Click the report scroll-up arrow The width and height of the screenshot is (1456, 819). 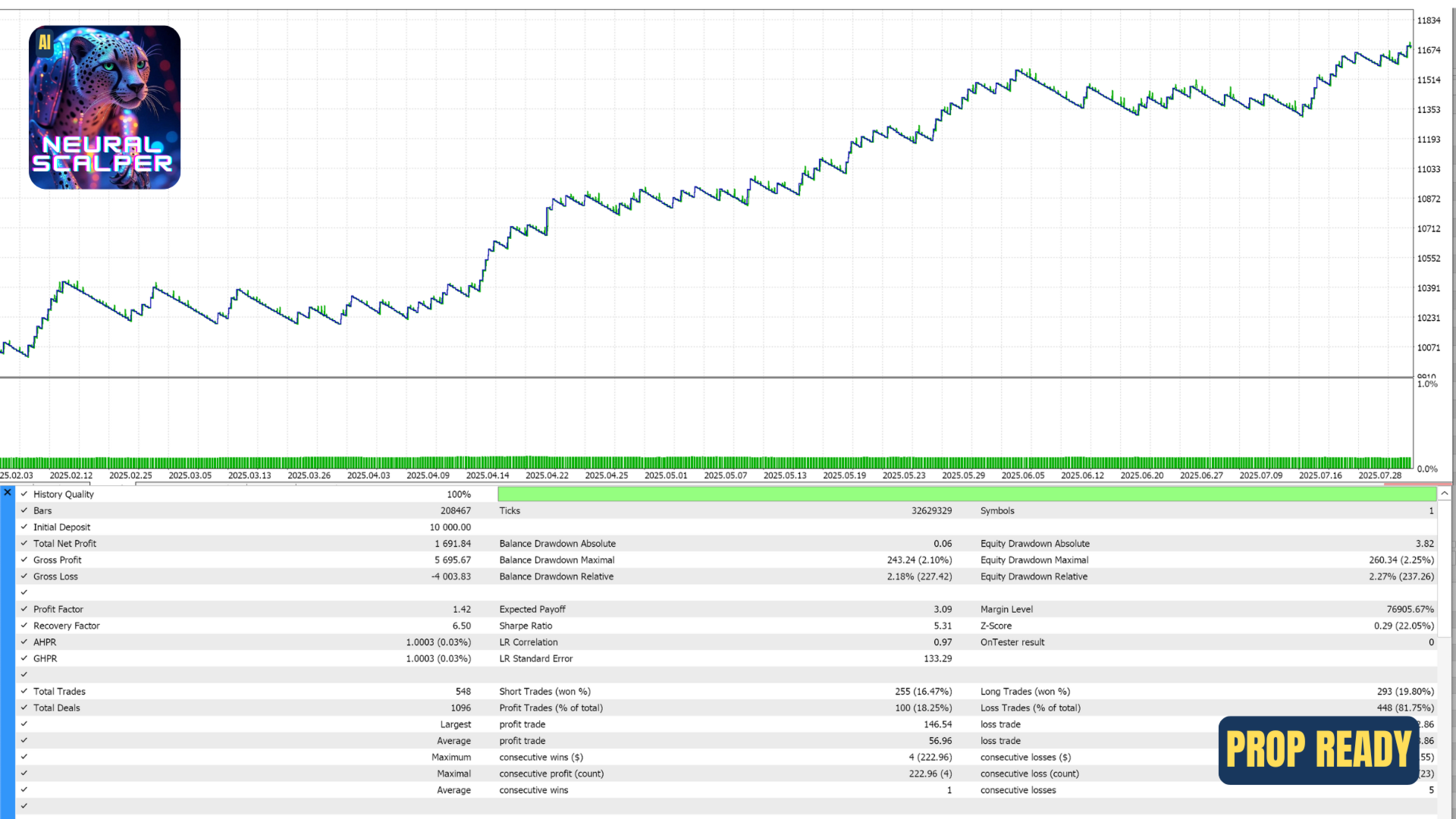pyautogui.click(x=1445, y=494)
